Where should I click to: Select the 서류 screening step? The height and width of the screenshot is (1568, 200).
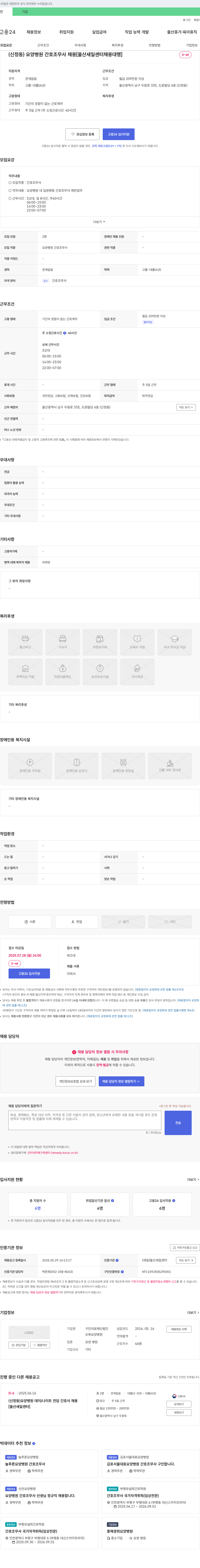tap(30, 921)
